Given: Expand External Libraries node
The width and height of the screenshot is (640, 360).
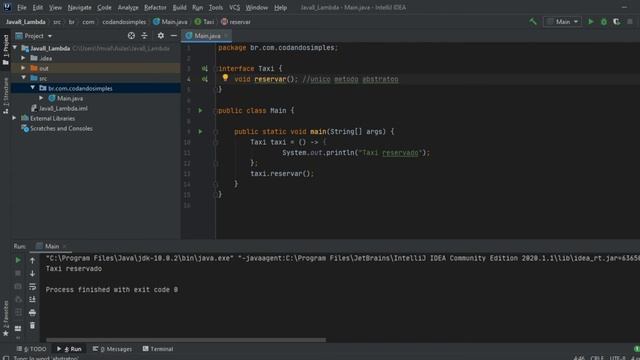Looking at the screenshot, I should [14, 118].
